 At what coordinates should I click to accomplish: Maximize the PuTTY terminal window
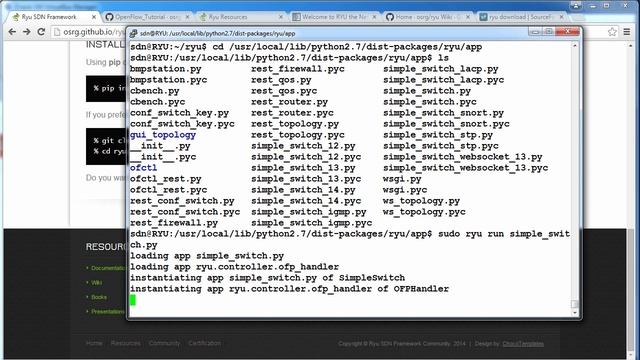click(x=549, y=32)
